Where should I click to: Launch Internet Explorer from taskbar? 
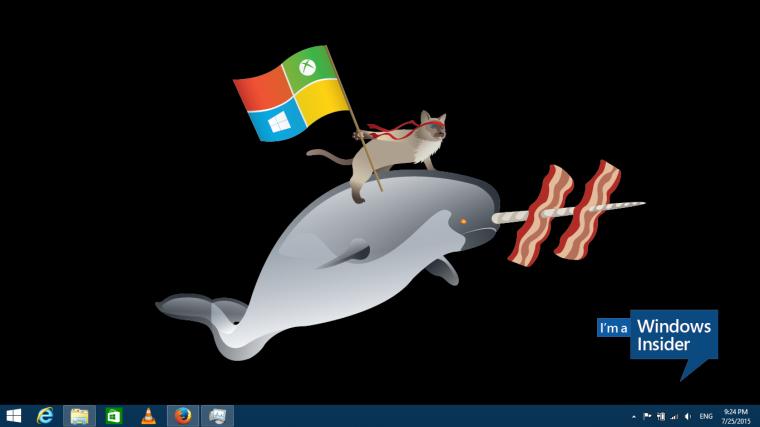(x=46, y=416)
